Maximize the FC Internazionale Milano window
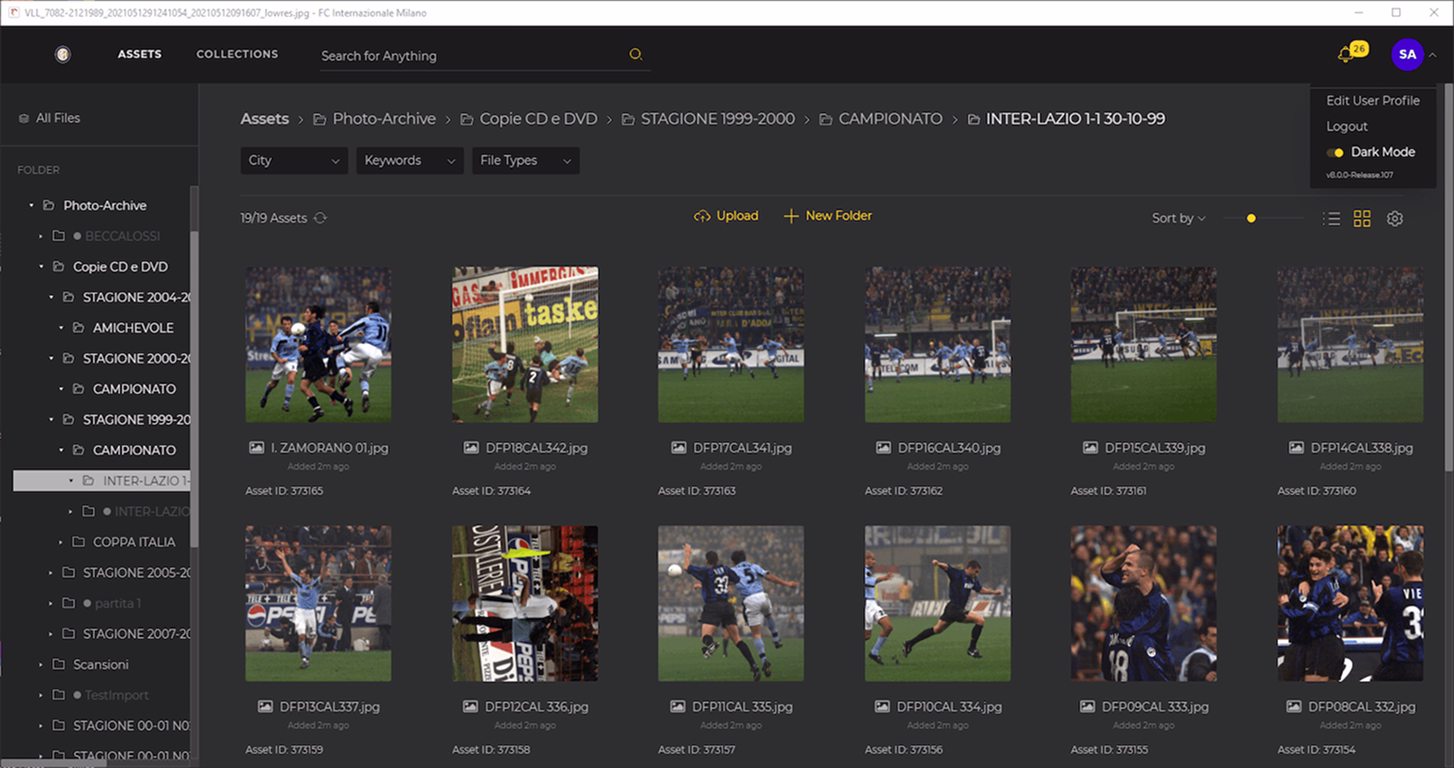 tap(1395, 13)
